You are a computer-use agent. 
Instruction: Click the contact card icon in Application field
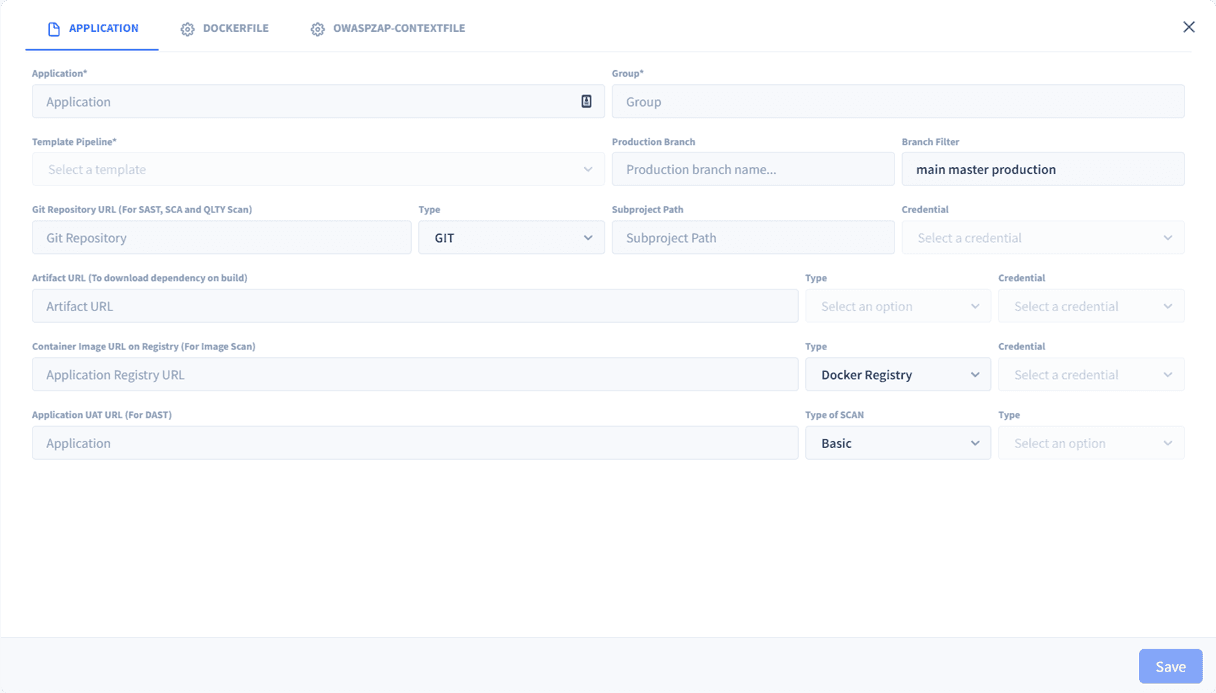[586, 101]
